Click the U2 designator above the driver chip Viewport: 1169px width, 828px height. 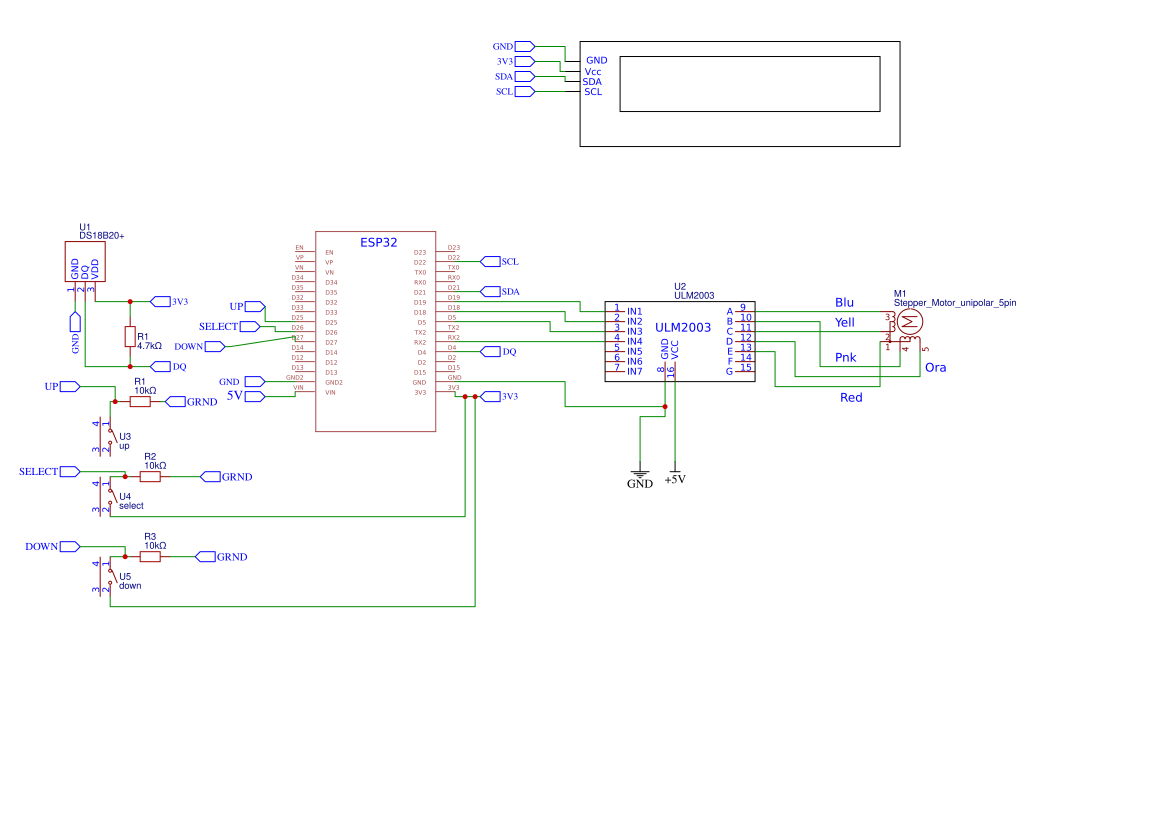pyautogui.click(x=680, y=286)
